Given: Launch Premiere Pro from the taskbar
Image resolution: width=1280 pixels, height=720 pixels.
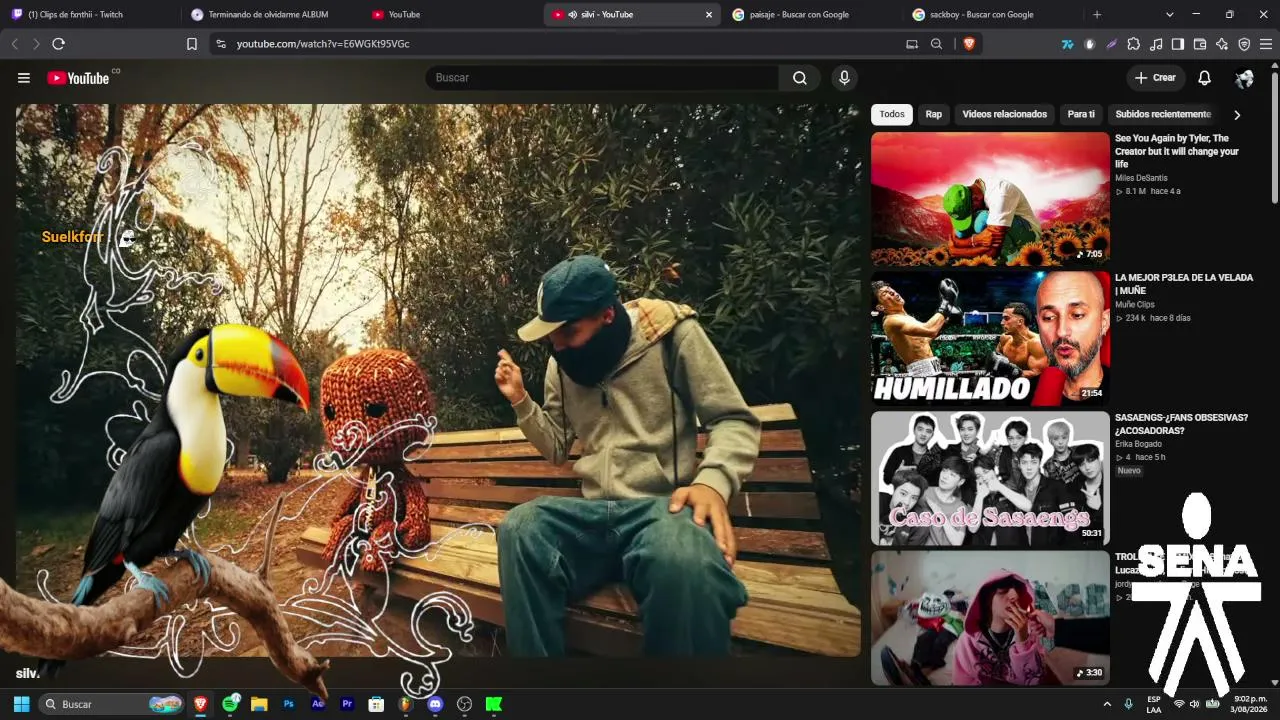Looking at the screenshot, I should (x=347, y=704).
